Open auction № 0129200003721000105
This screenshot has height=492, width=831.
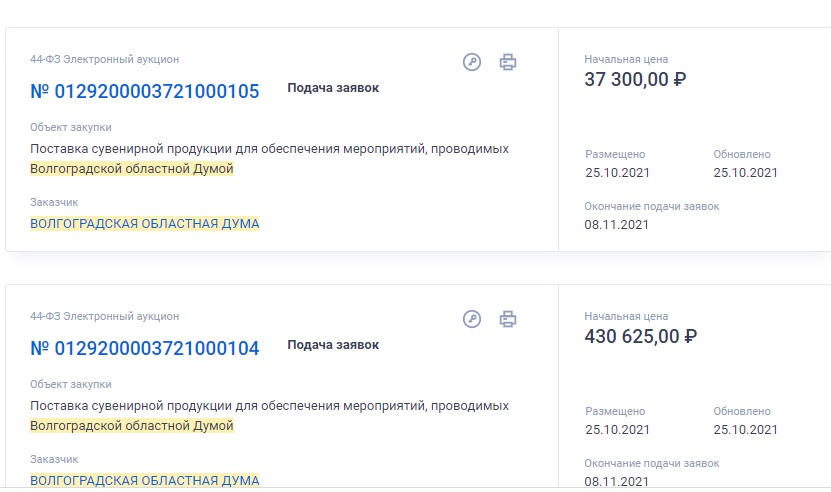click(145, 92)
